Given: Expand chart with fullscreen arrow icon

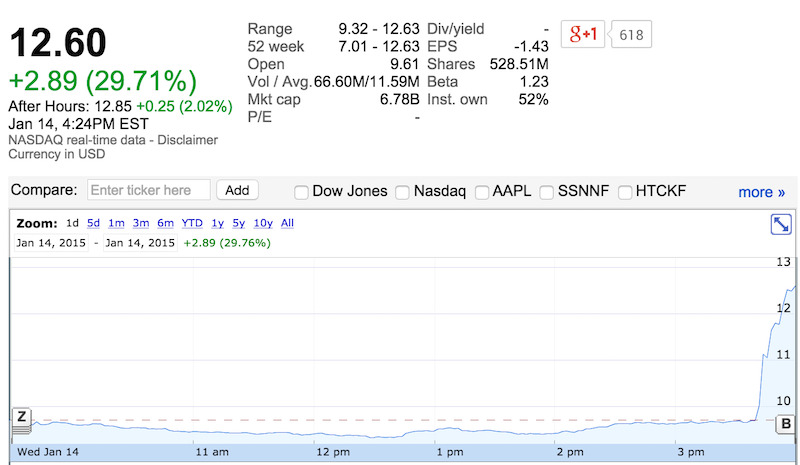Looking at the screenshot, I should tap(781, 225).
